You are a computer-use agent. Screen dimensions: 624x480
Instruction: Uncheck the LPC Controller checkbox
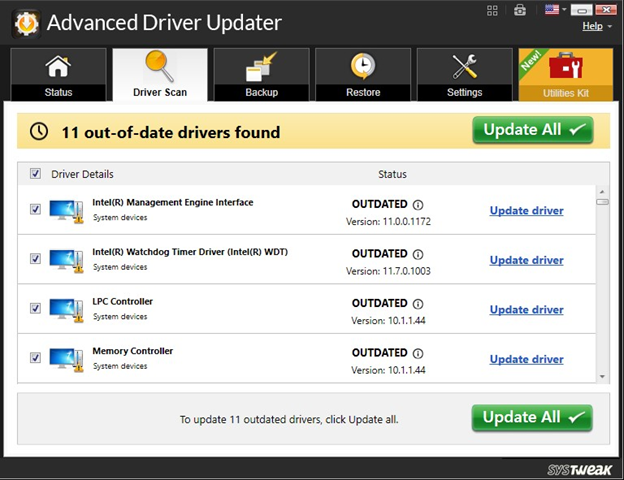[36, 308]
